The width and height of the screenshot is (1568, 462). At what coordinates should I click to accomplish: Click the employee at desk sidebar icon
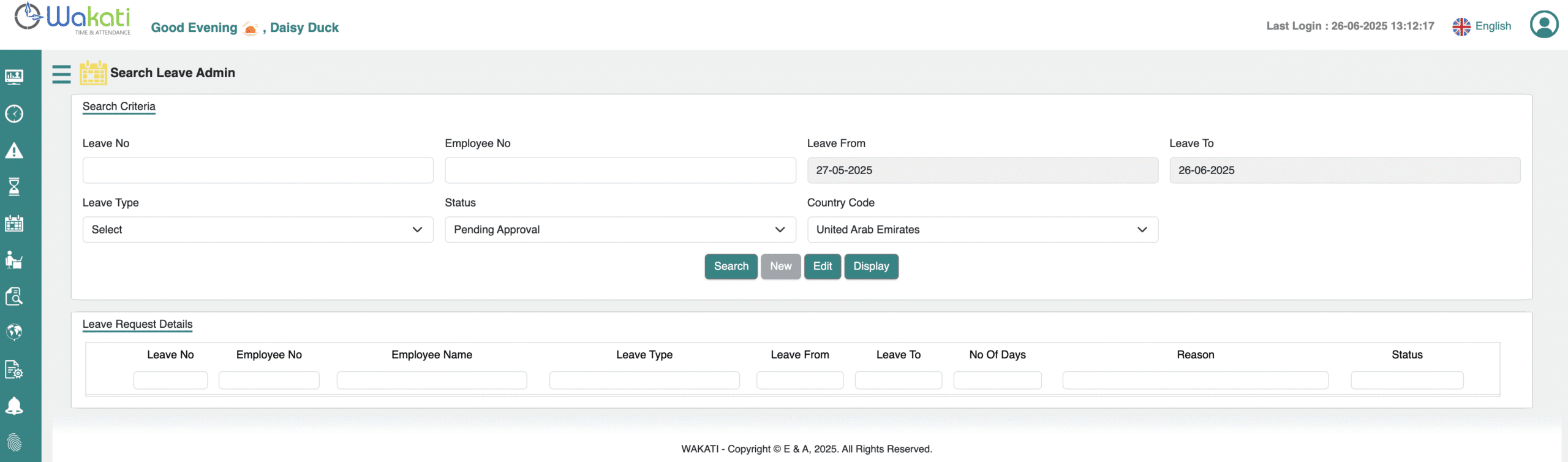[14, 260]
